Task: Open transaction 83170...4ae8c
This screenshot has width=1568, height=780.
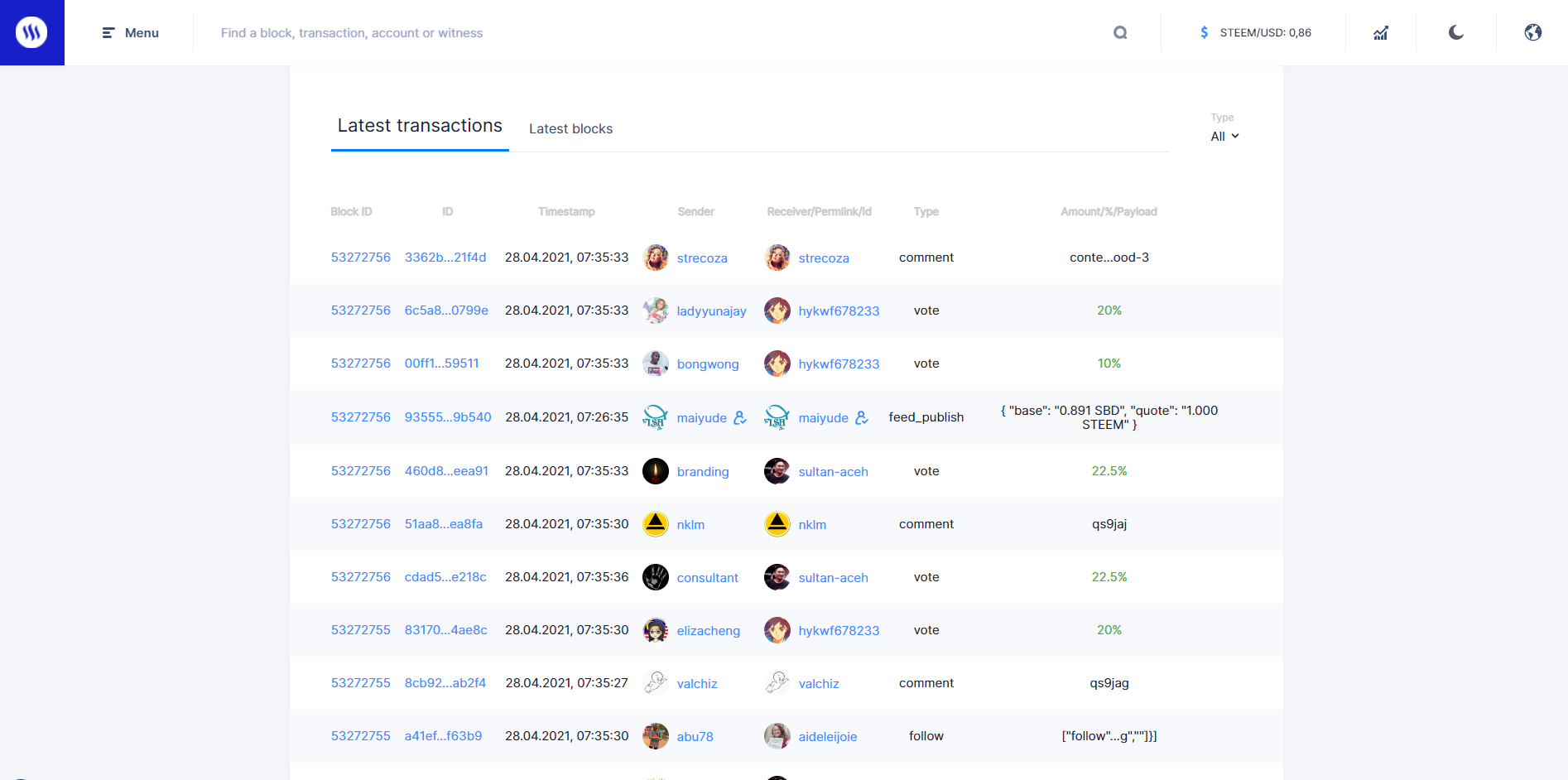Action: point(446,630)
